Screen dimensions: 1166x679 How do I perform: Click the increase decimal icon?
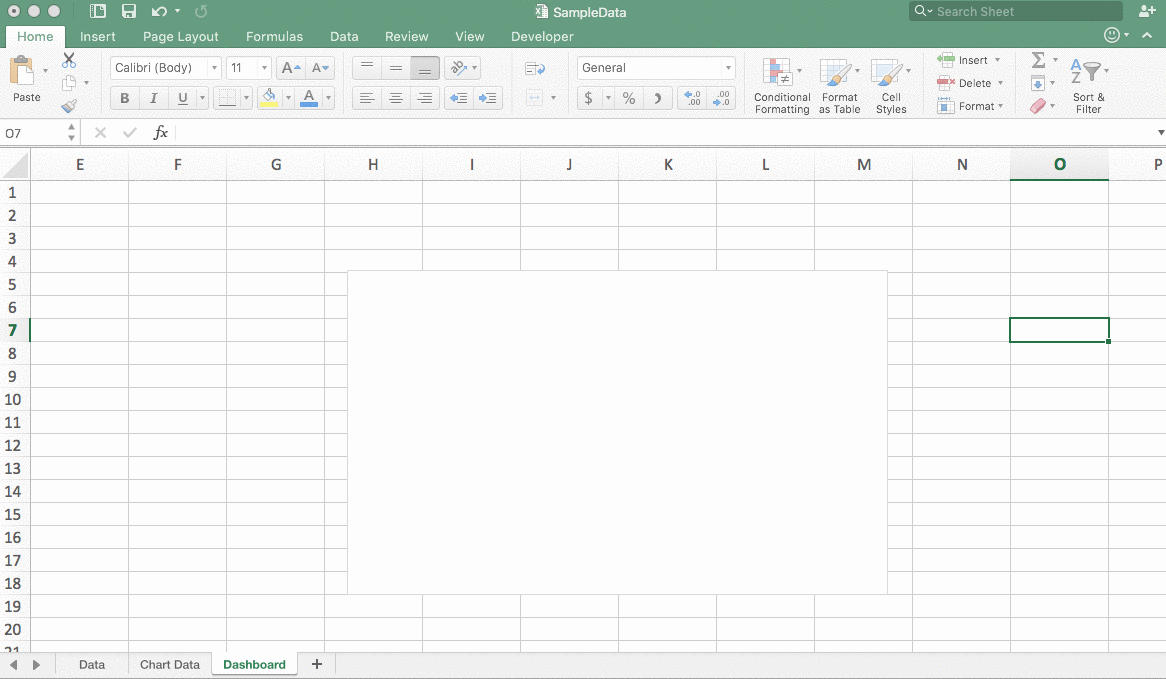[691, 98]
